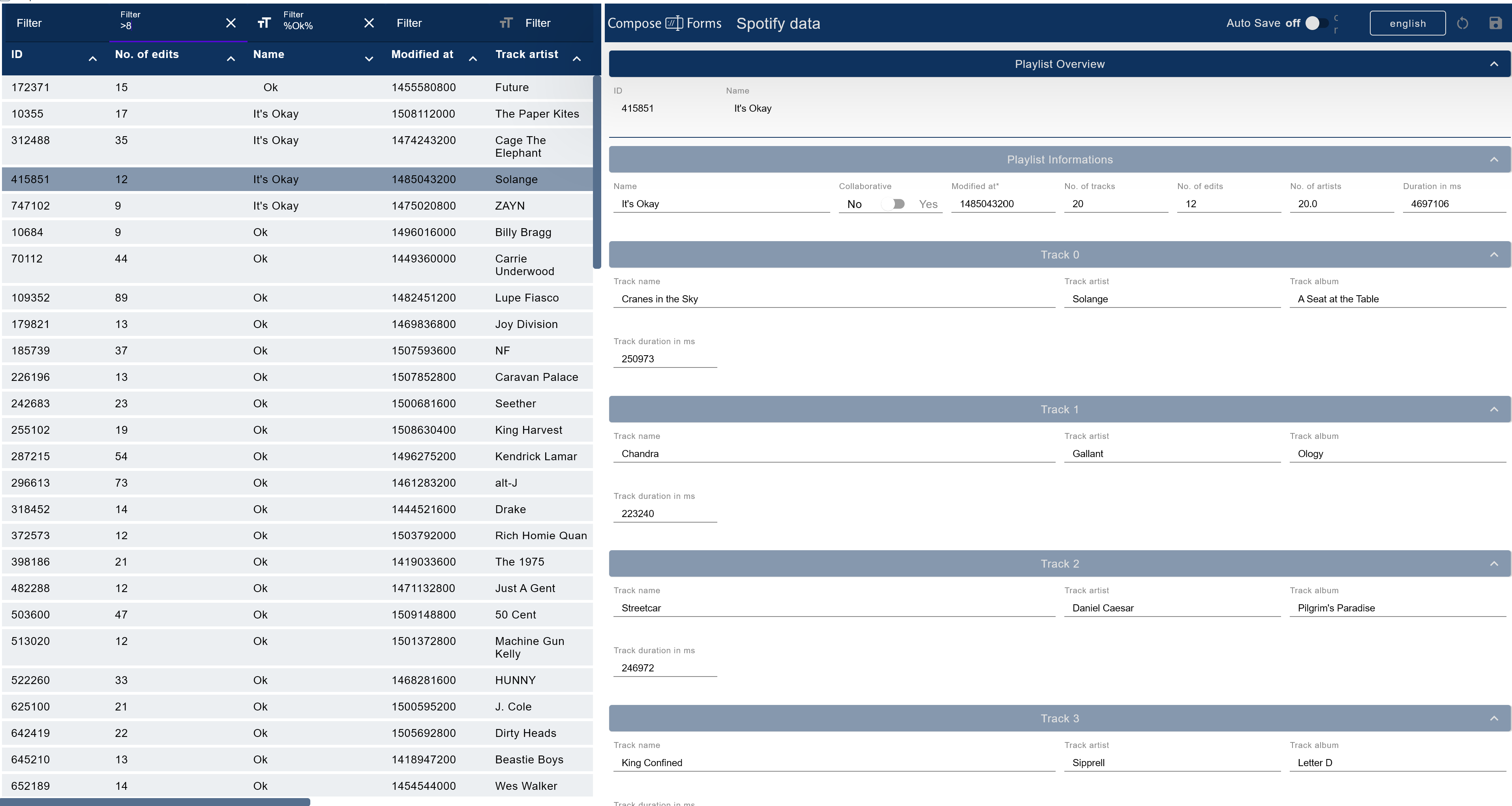The image size is (1512, 806).
Task: Edit the Name field It's Okay
Action: (x=721, y=204)
